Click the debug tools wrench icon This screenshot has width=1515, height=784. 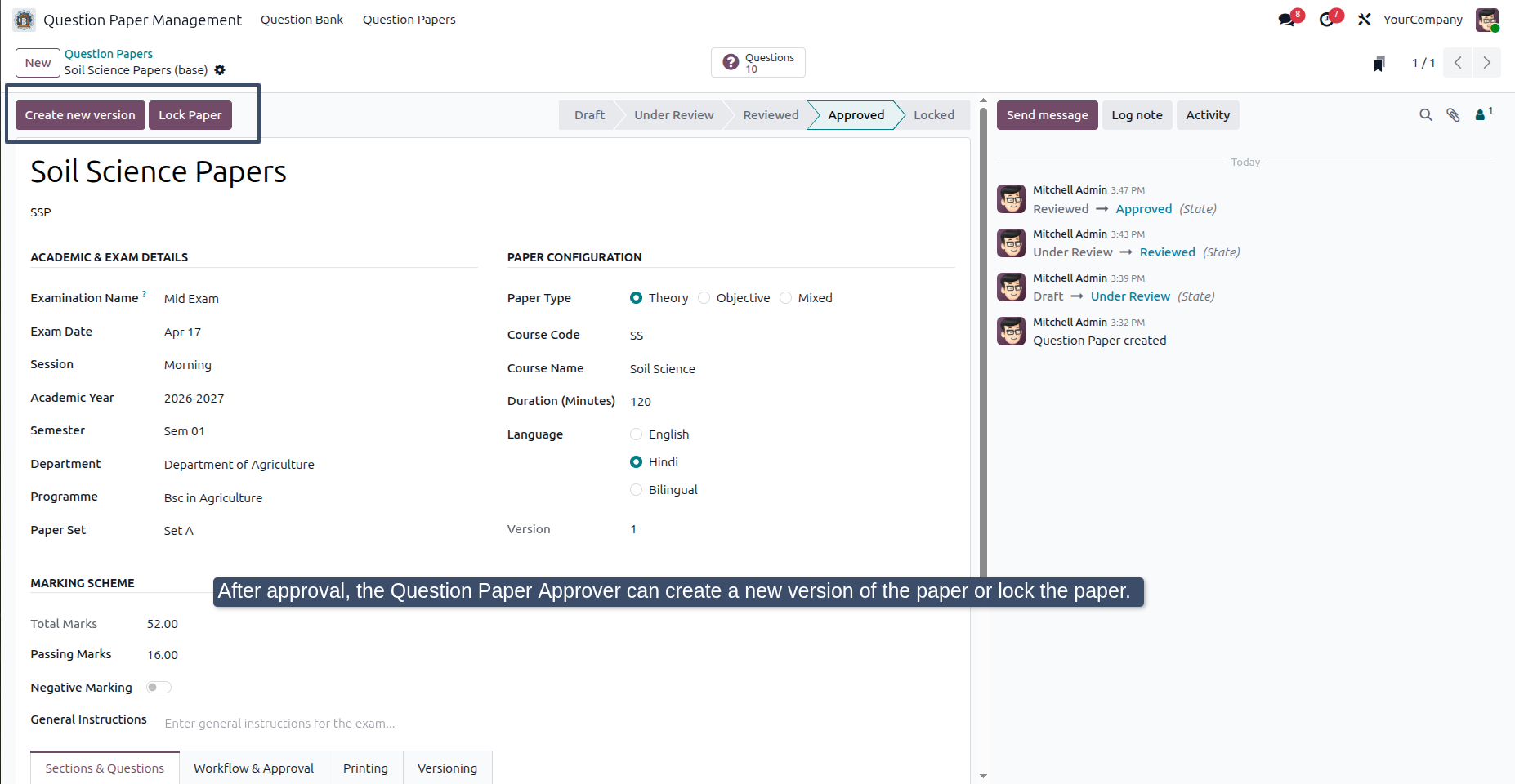[x=1364, y=20]
